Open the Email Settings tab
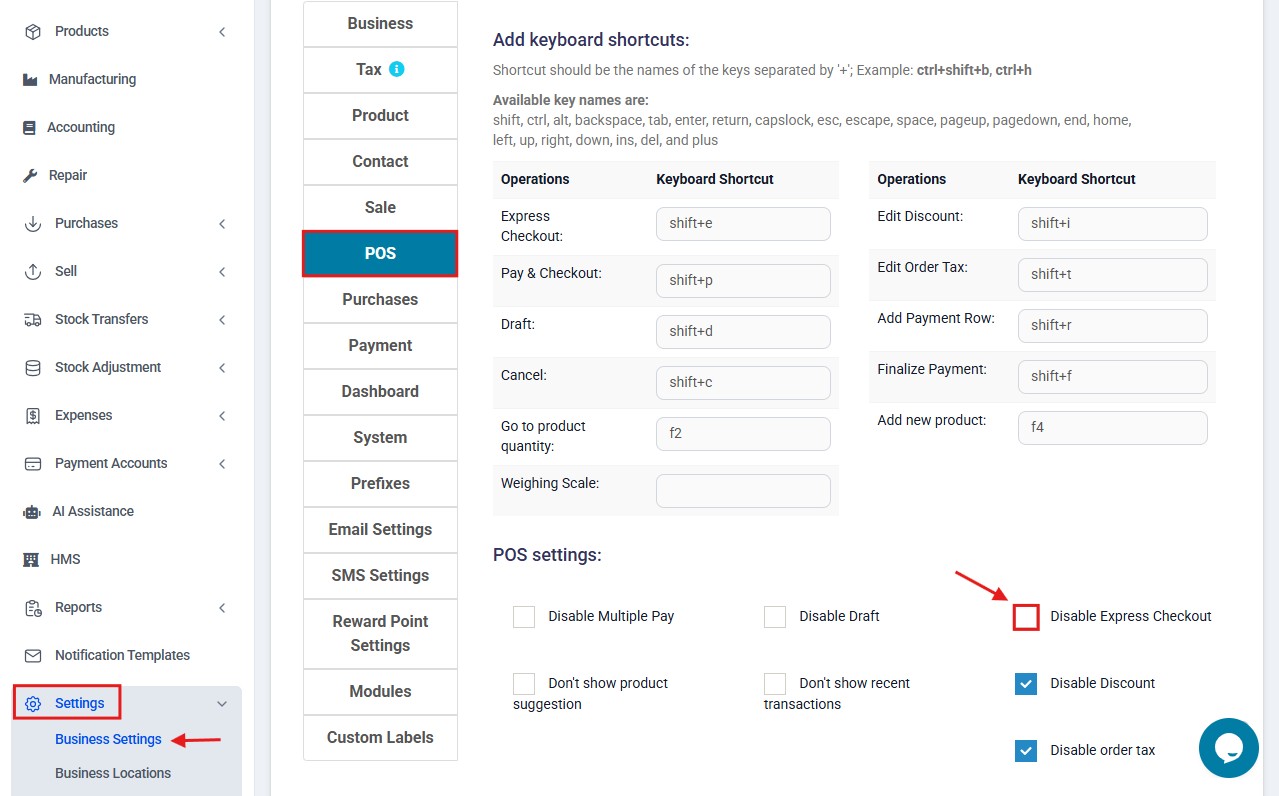 pos(380,529)
